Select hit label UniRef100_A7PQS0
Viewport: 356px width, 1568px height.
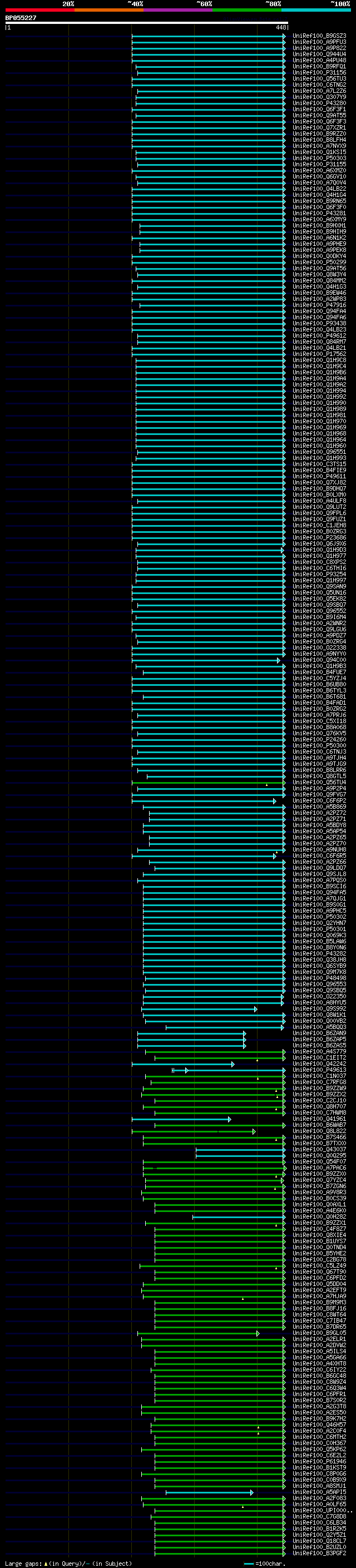[319, 880]
